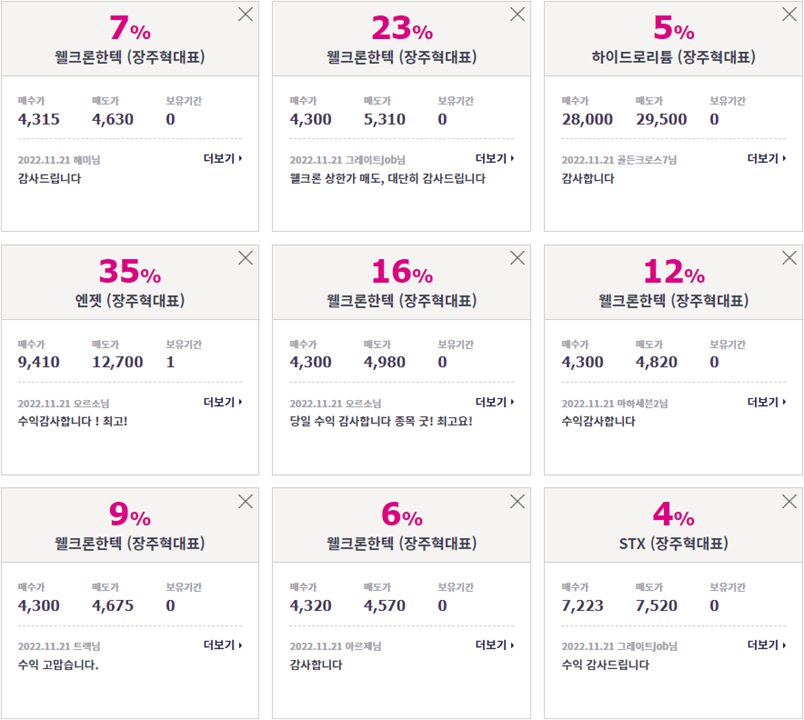Screen dimensions: 804x720
Task: Dismiss the 9% 웰크론한텍 card
Action: tap(246, 501)
